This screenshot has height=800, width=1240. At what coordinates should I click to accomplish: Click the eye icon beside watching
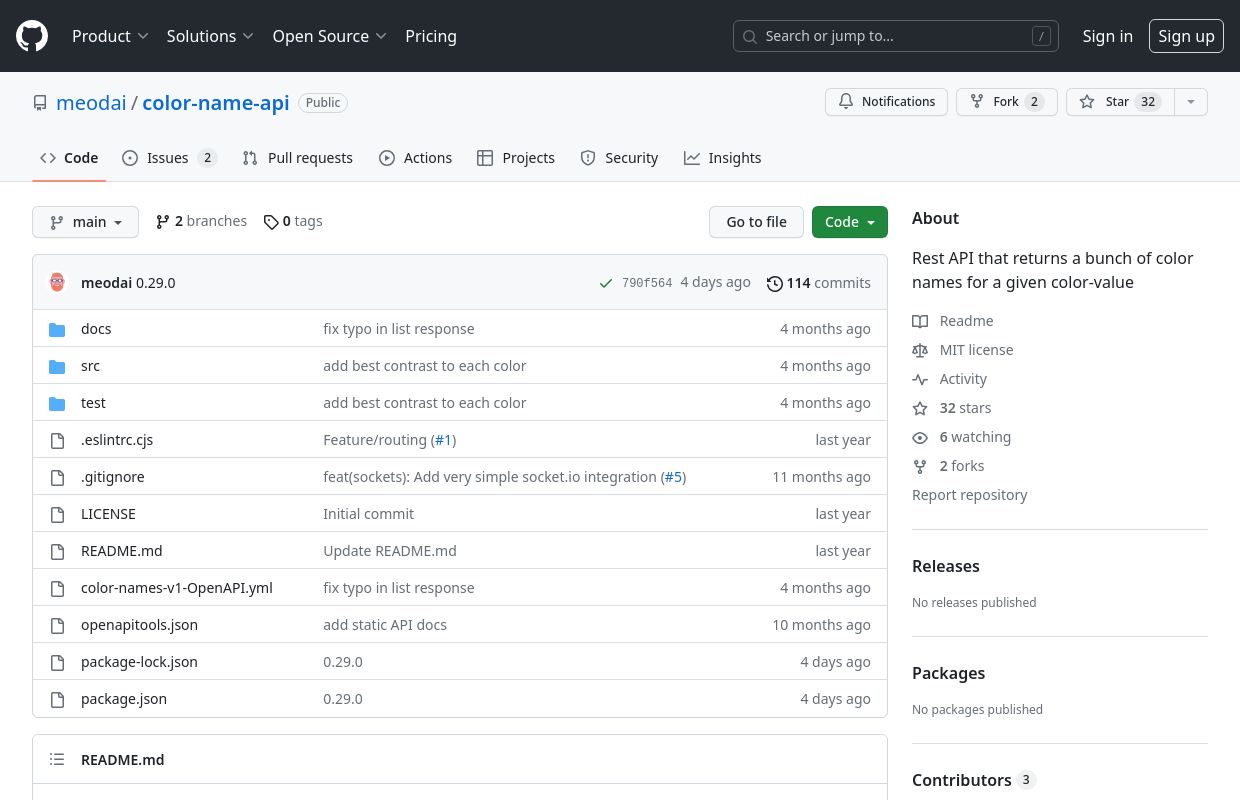click(x=920, y=437)
